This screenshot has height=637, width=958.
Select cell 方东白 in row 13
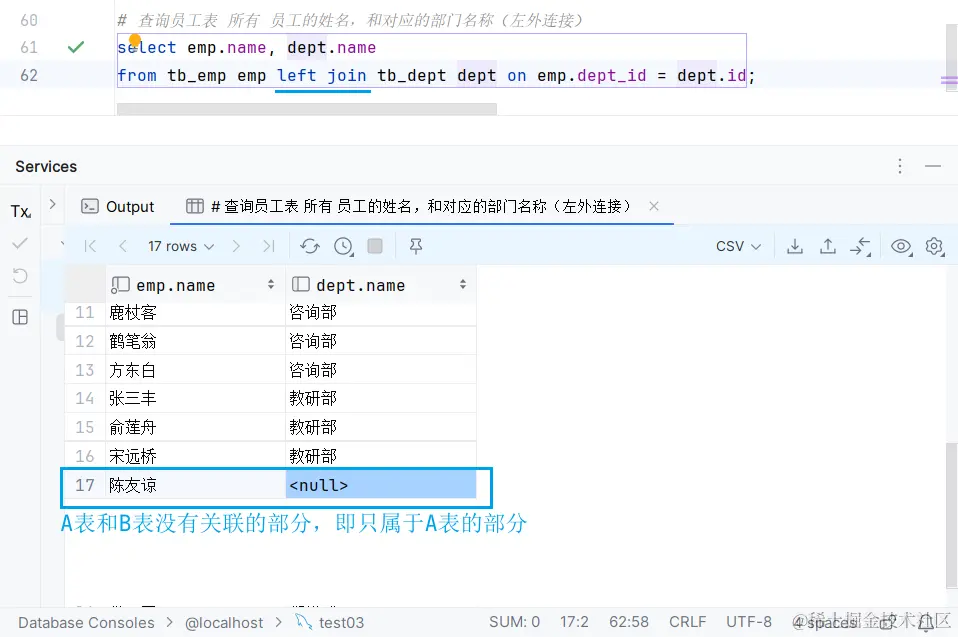pyautogui.click(x=195, y=369)
